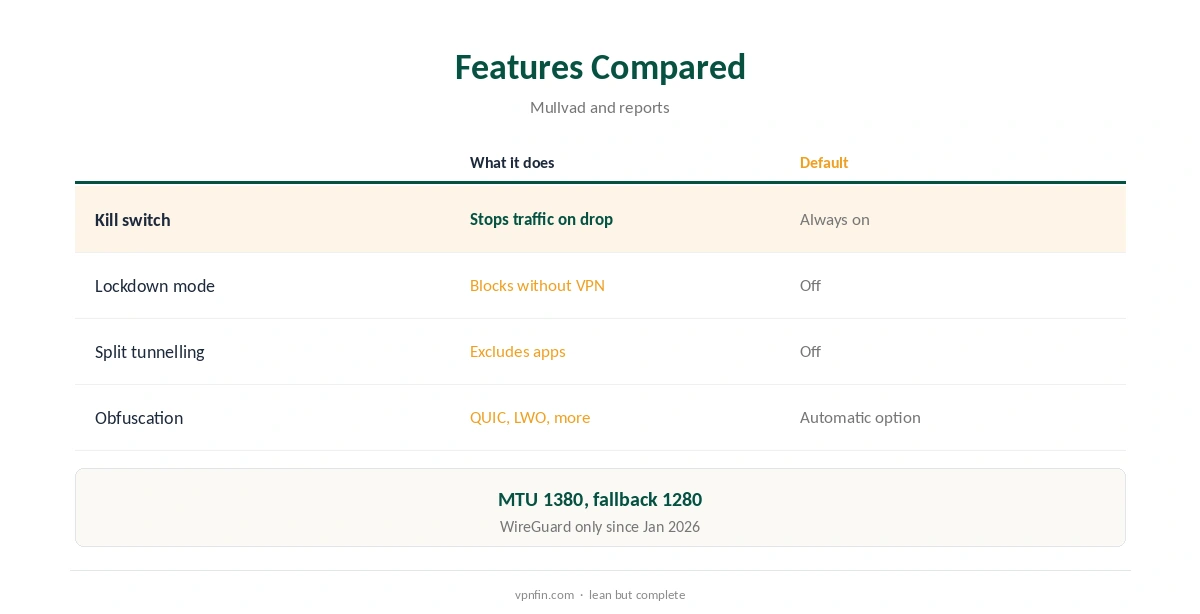Click the 'Off' value for Split tunnelling
This screenshot has width=1200, height=614.
point(810,352)
